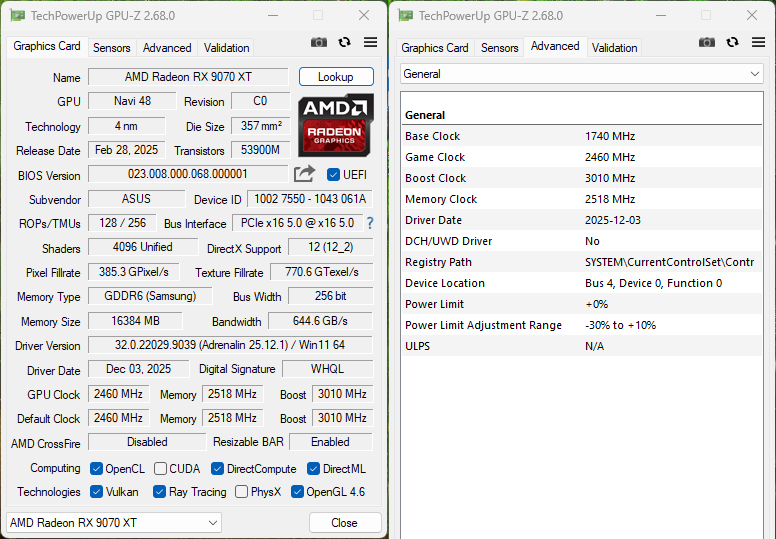Viewport: 776px width, 539px height.
Task: Open the AMD Radeon RX 9070 XT GPU selector dropdown
Action: tap(114, 523)
